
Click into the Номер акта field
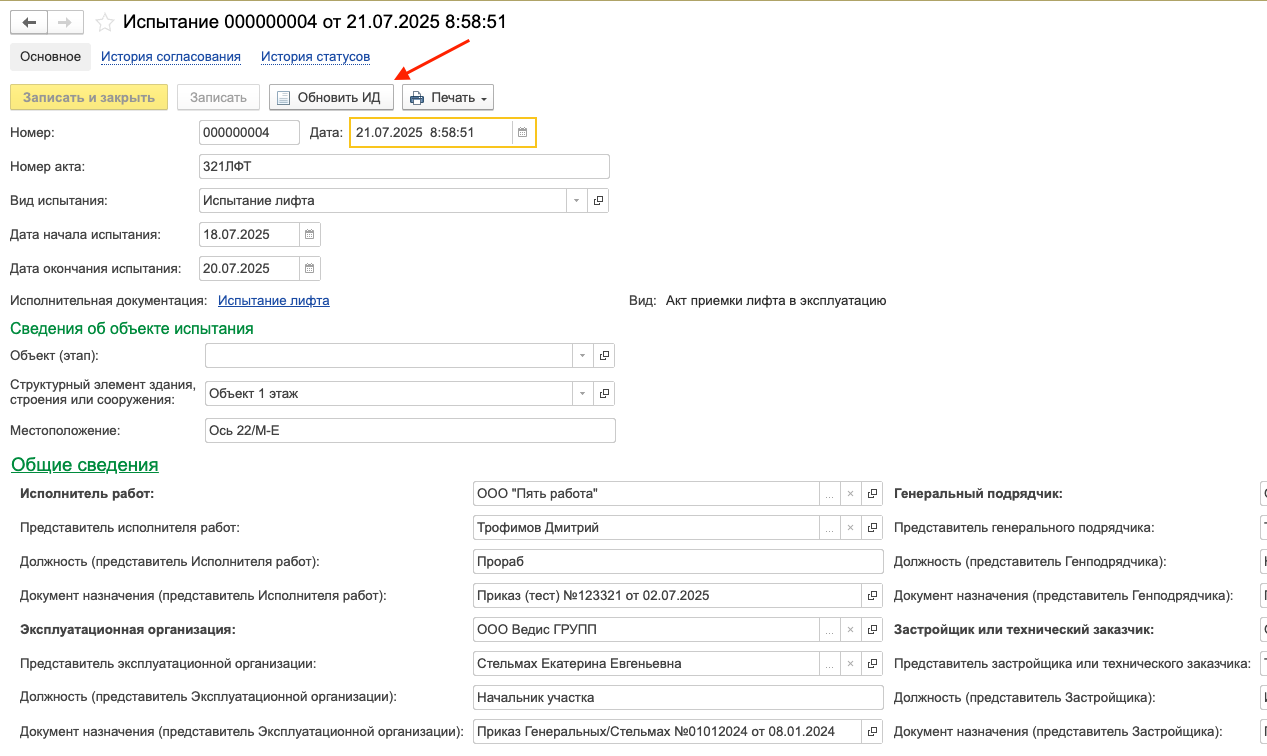tap(404, 167)
